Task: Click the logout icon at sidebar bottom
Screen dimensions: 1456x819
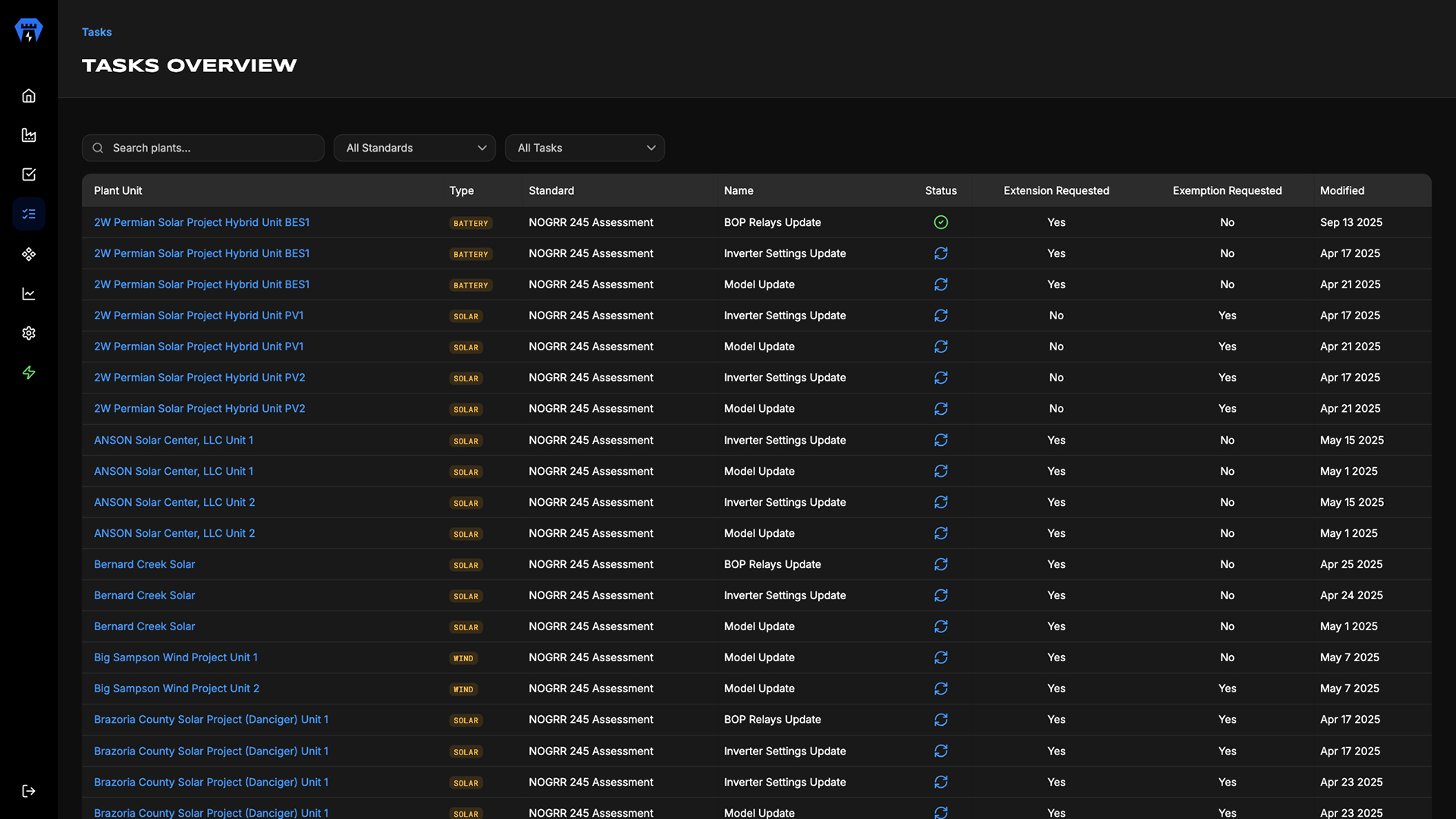Action: 29,791
